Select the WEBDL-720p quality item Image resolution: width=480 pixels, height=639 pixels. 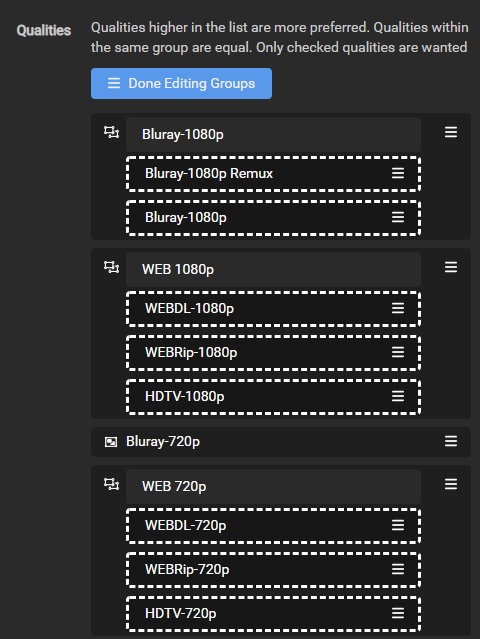pyautogui.click(x=273, y=526)
